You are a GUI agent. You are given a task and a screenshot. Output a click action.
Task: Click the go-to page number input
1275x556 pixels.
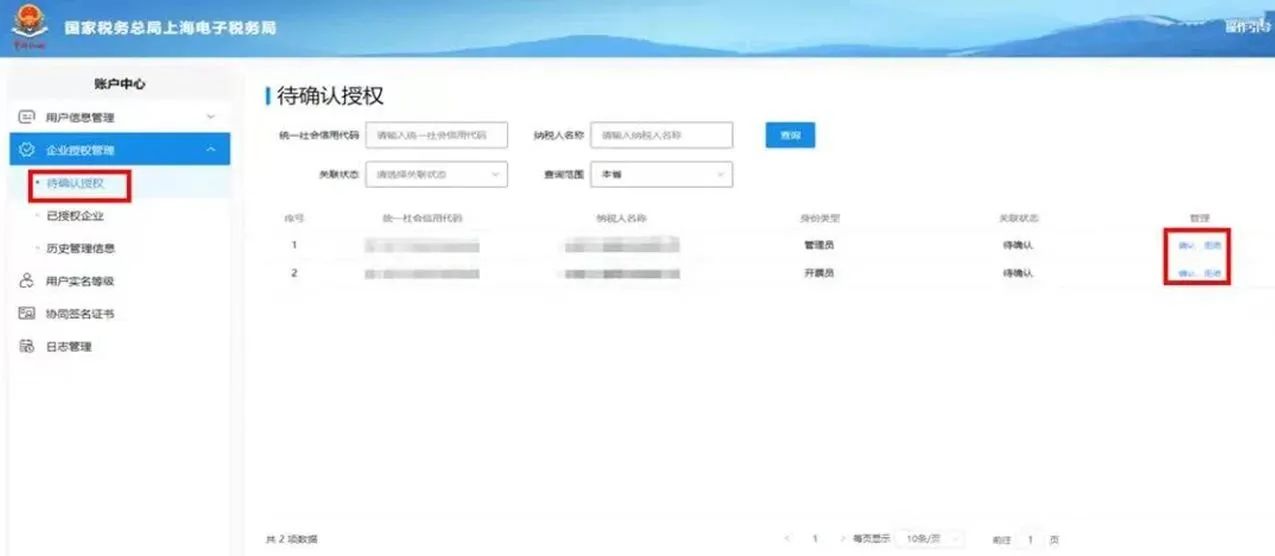1029,539
